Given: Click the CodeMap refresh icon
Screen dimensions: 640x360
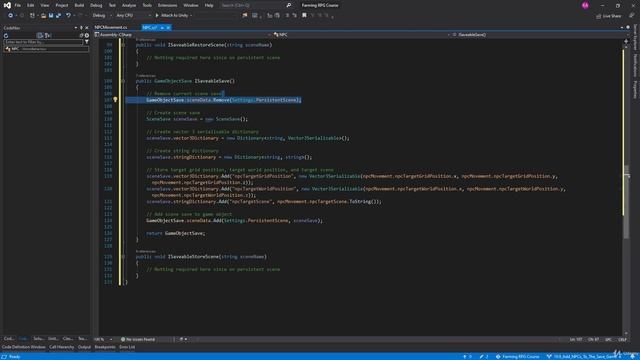Looking at the screenshot, I should [6, 36].
